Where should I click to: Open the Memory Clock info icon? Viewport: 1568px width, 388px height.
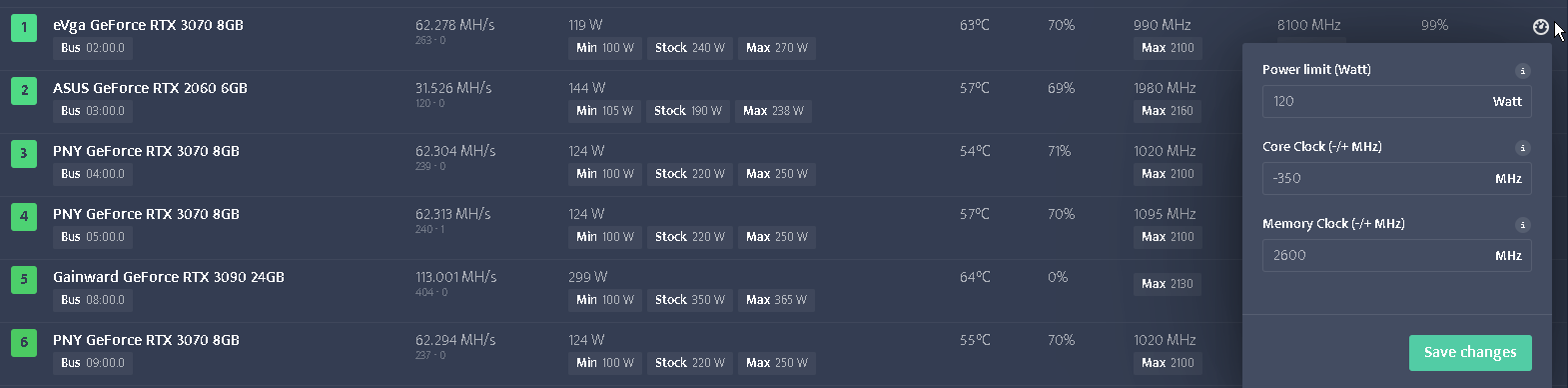pyautogui.click(x=1522, y=225)
